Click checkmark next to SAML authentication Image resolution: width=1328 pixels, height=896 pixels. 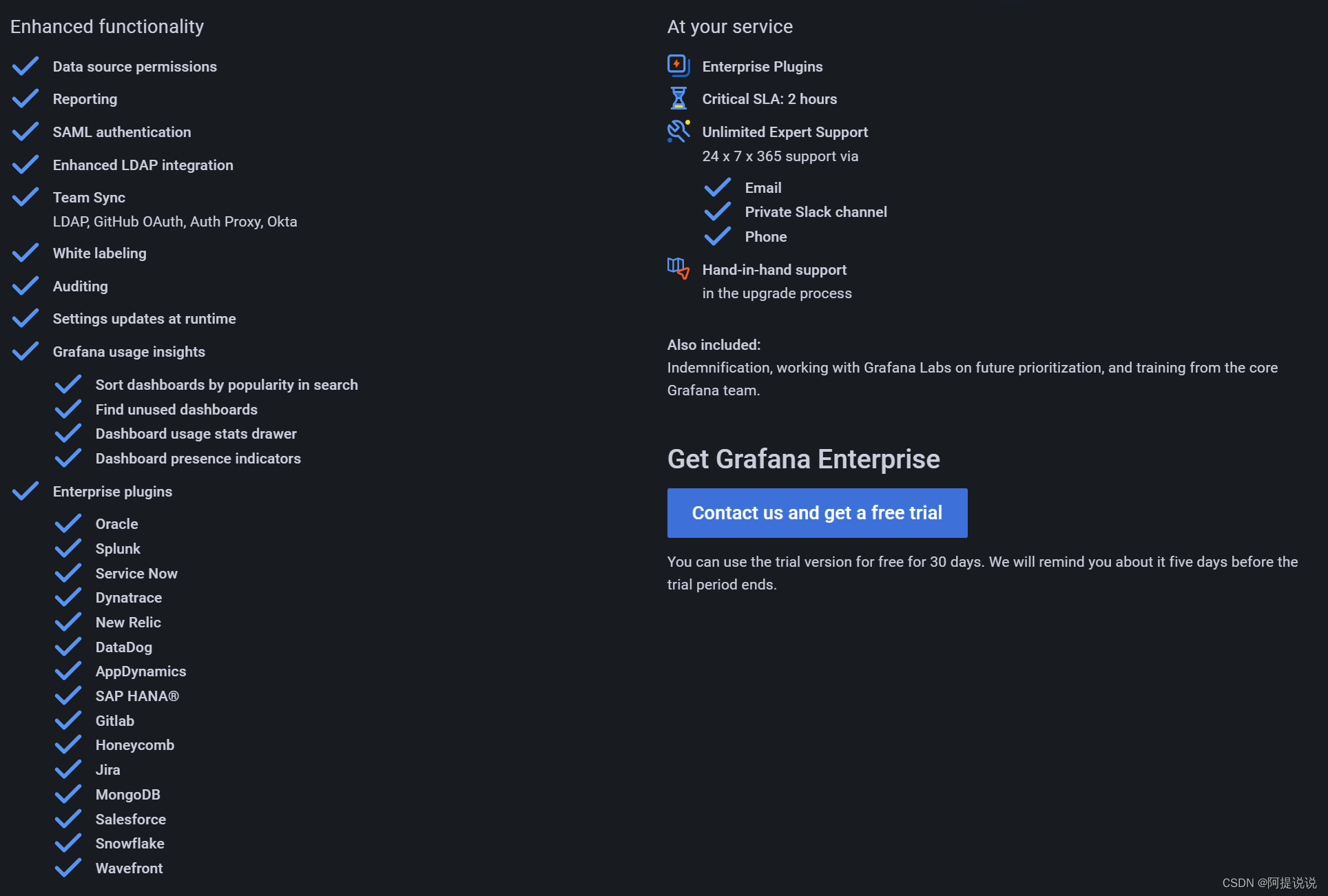[25, 132]
